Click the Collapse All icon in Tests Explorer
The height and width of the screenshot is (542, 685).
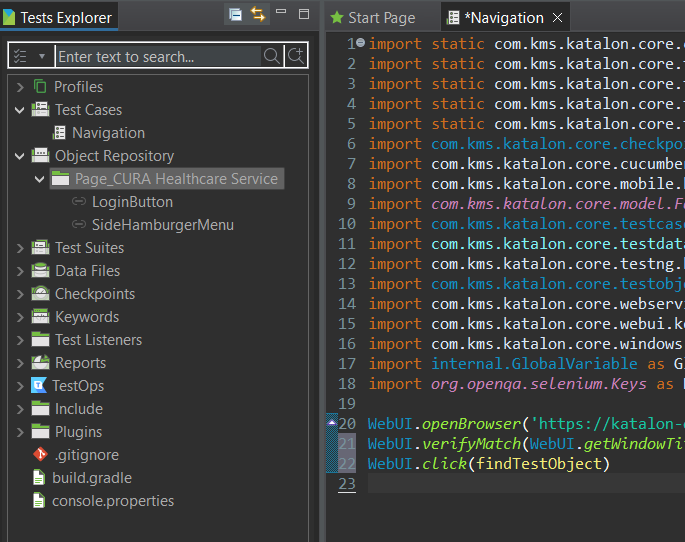[x=235, y=15]
